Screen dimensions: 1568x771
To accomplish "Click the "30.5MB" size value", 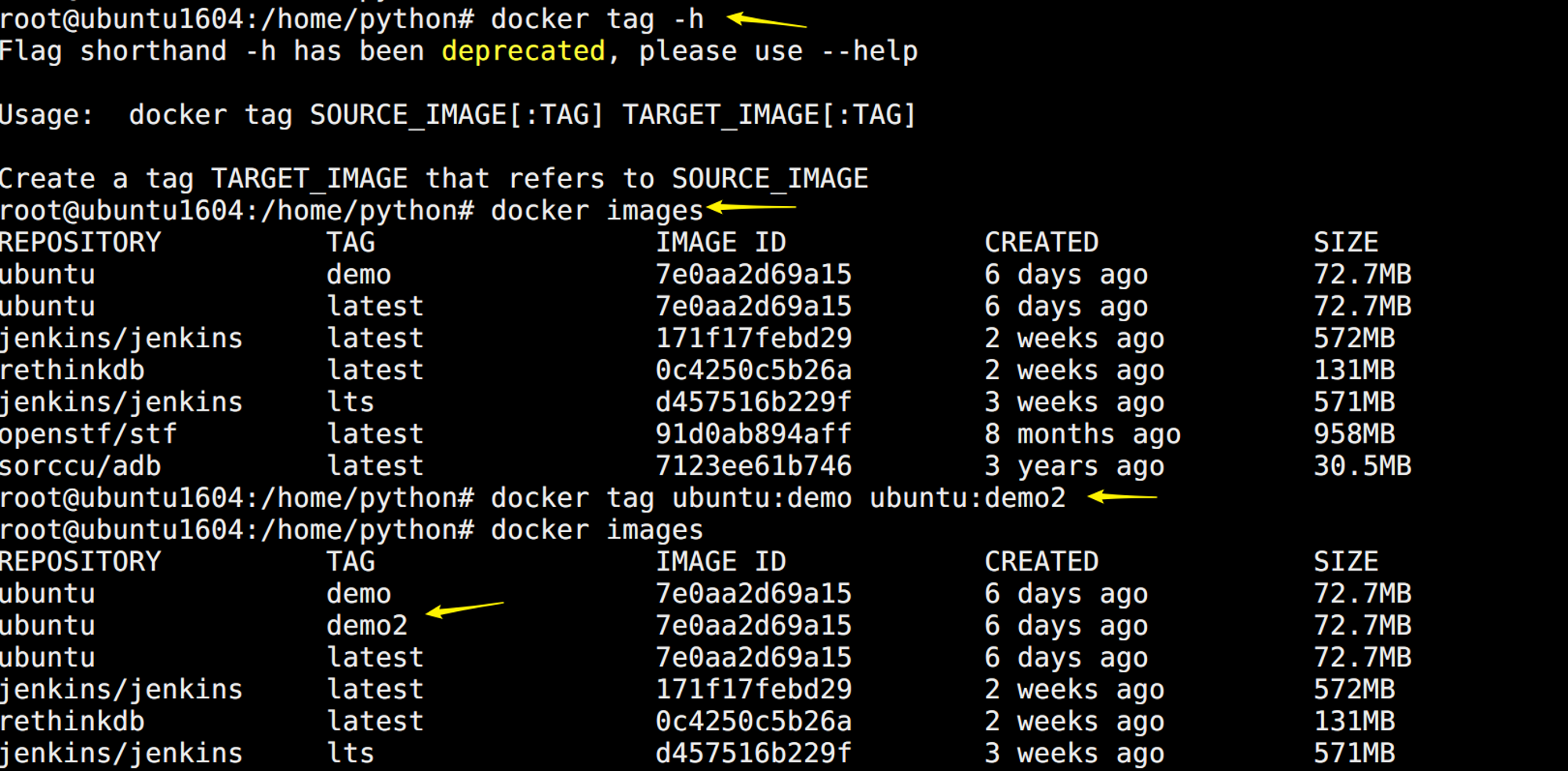I will coord(1363,466).
